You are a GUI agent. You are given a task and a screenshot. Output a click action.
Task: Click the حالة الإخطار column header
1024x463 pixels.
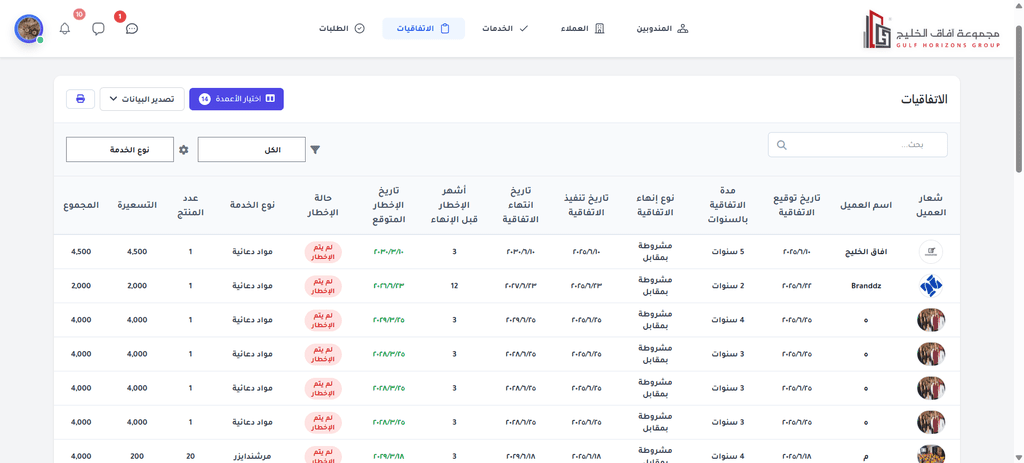click(x=323, y=205)
